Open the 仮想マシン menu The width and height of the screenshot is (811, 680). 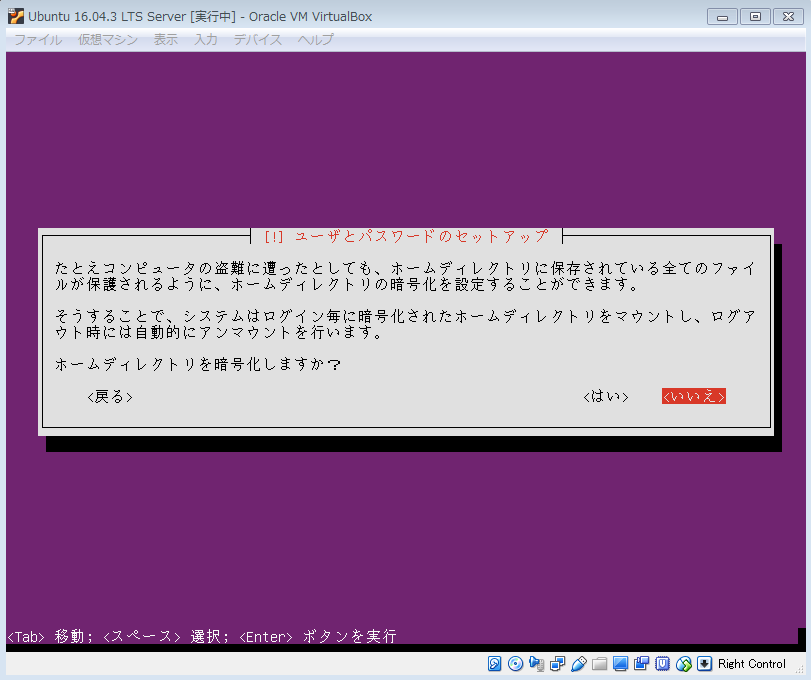click(108, 40)
